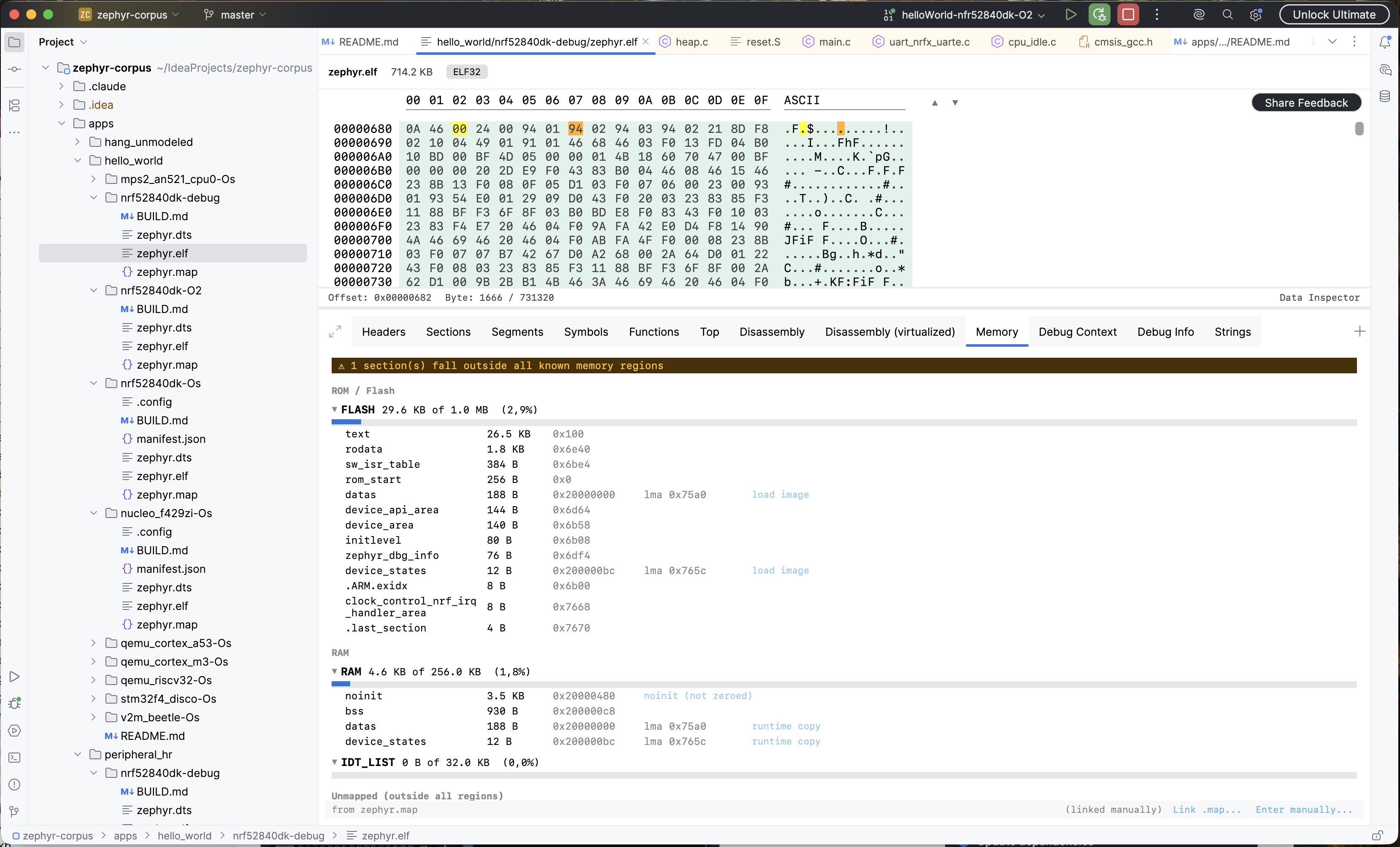This screenshot has width=1400, height=847.
Task: Expand the qemu_cortex_a53-Os folder
Action: (x=94, y=643)
